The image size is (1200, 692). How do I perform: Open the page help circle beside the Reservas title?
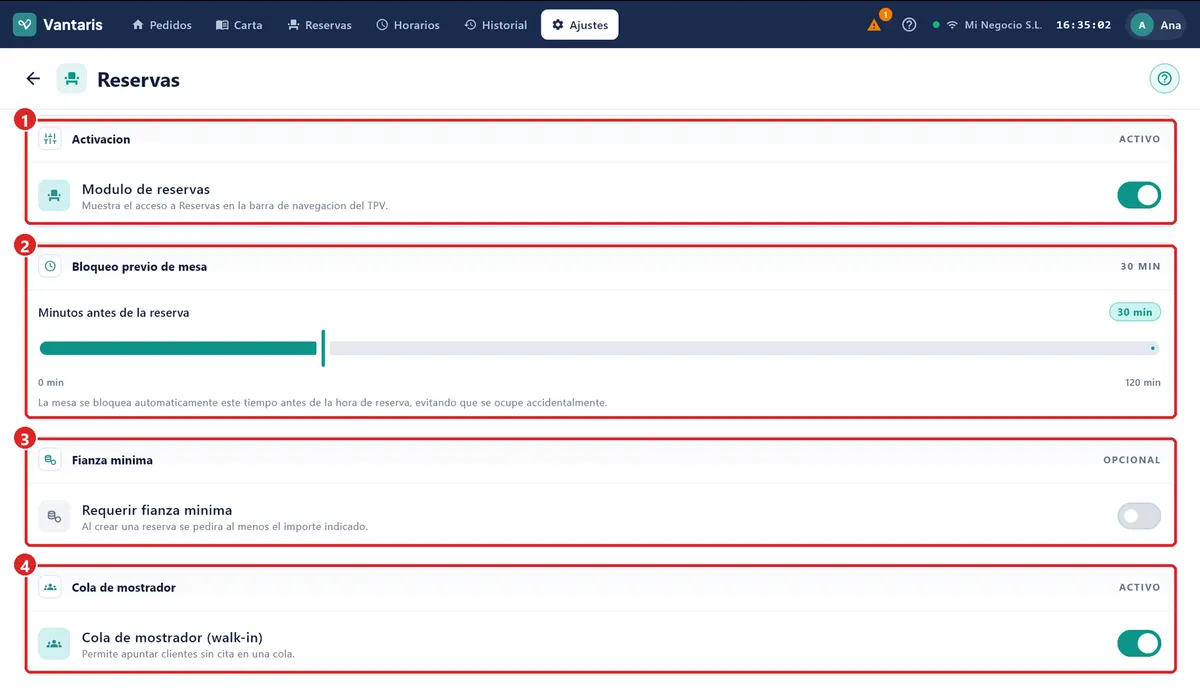pyautogui.click(x=1164, y=79)
